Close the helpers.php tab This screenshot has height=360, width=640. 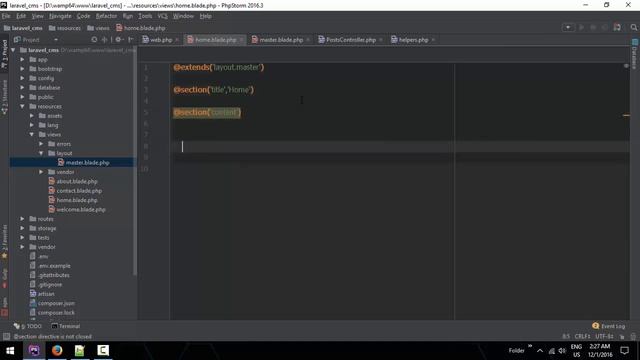coord(433,40)
